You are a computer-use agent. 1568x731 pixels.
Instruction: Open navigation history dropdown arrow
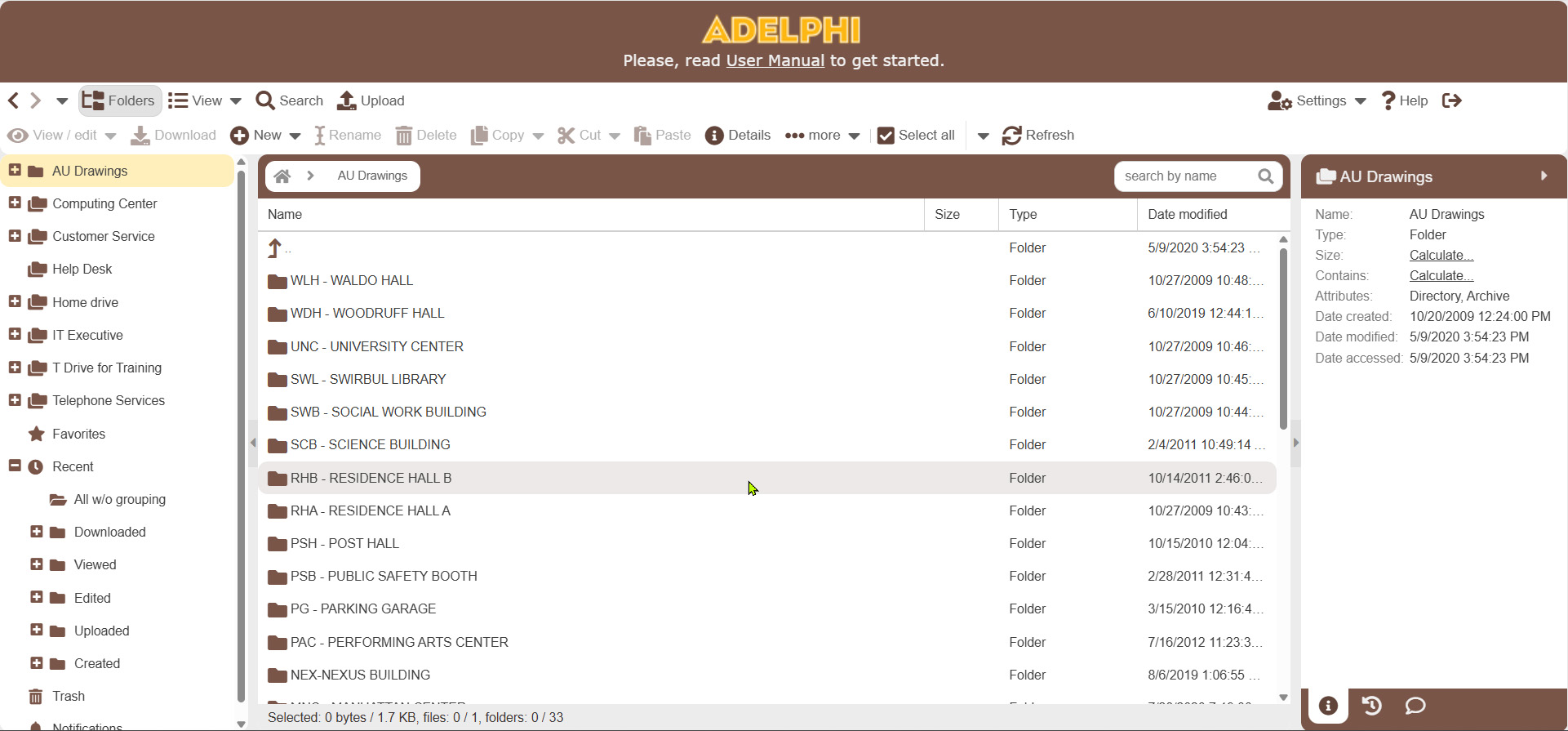(x=62, y=101)
